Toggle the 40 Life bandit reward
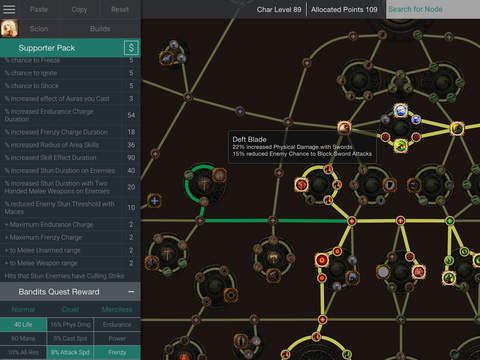 [x=23, y=324]
